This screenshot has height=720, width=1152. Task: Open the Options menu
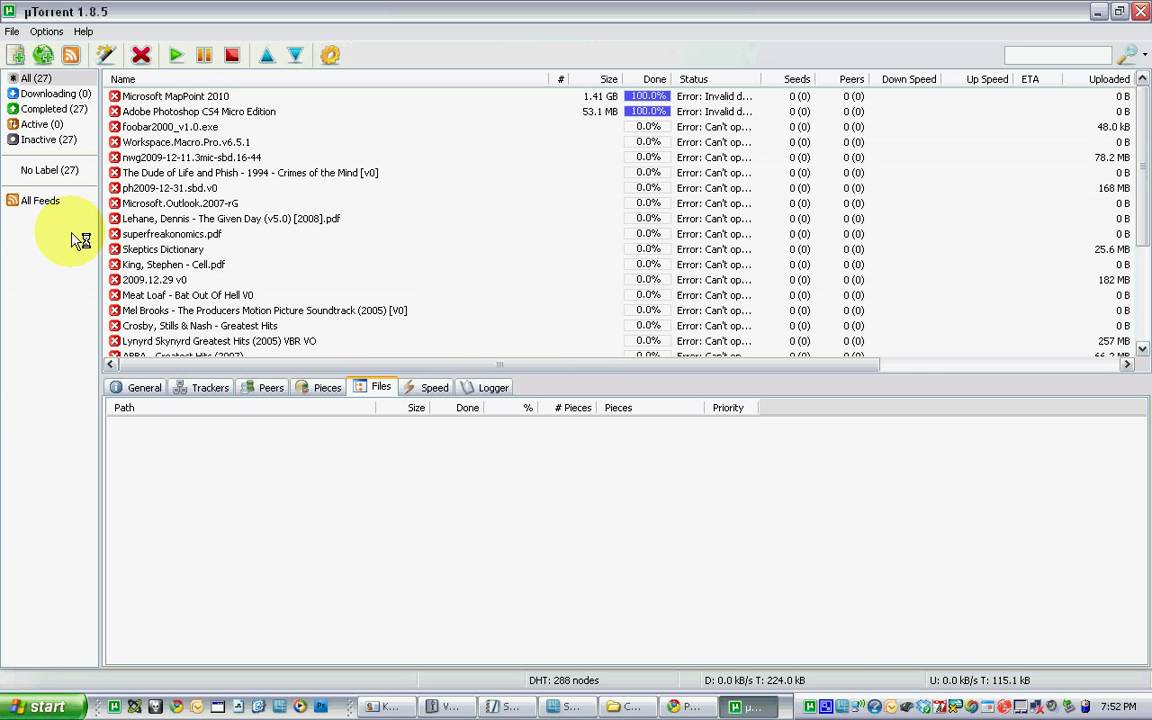pos(46,32)
